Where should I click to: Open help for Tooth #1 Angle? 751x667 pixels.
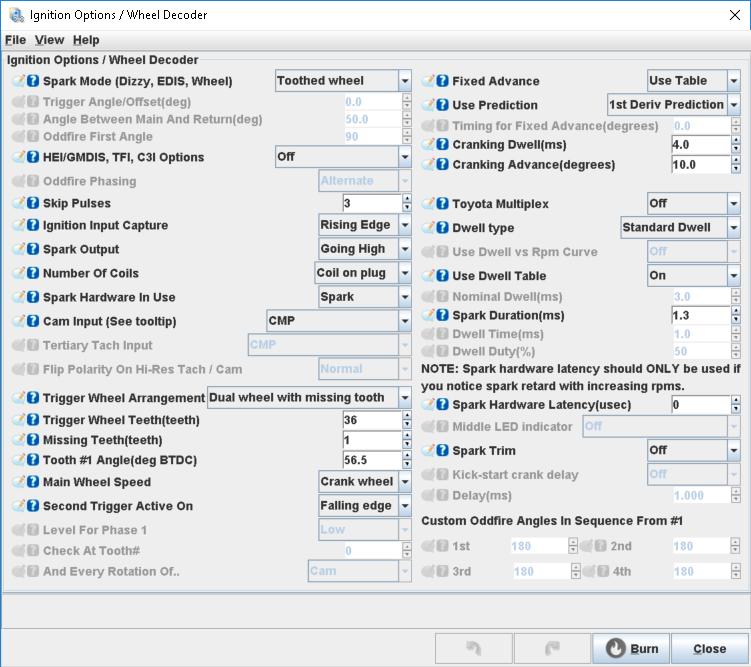33,459
